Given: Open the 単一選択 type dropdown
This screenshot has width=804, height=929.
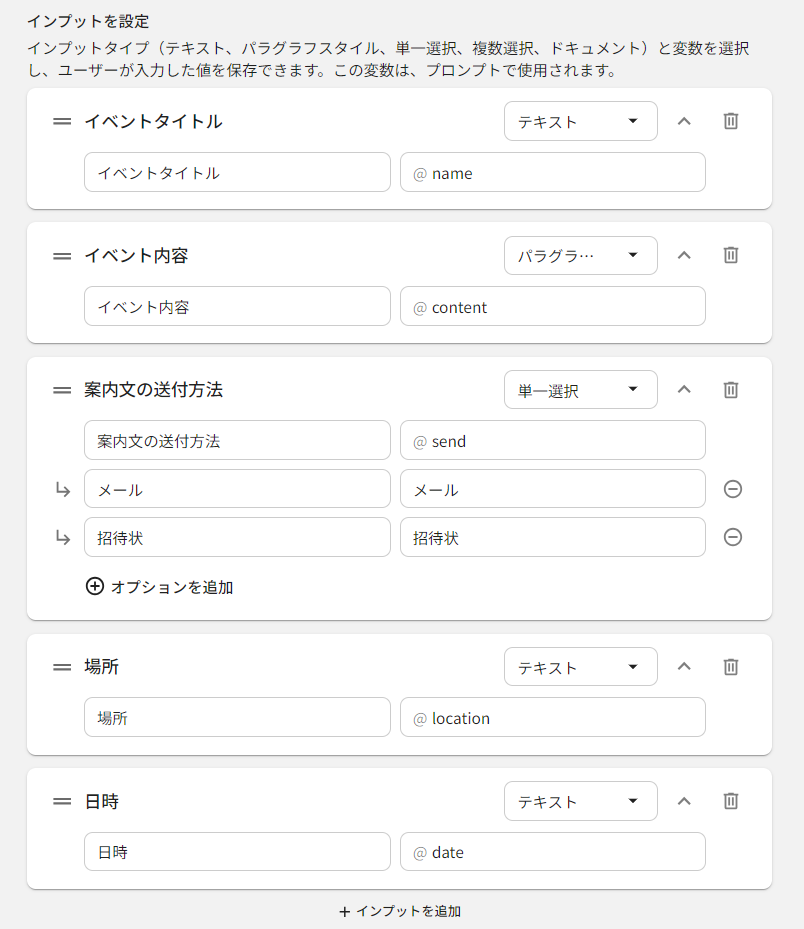Looking at the screenshot, I should click(580, 390).
